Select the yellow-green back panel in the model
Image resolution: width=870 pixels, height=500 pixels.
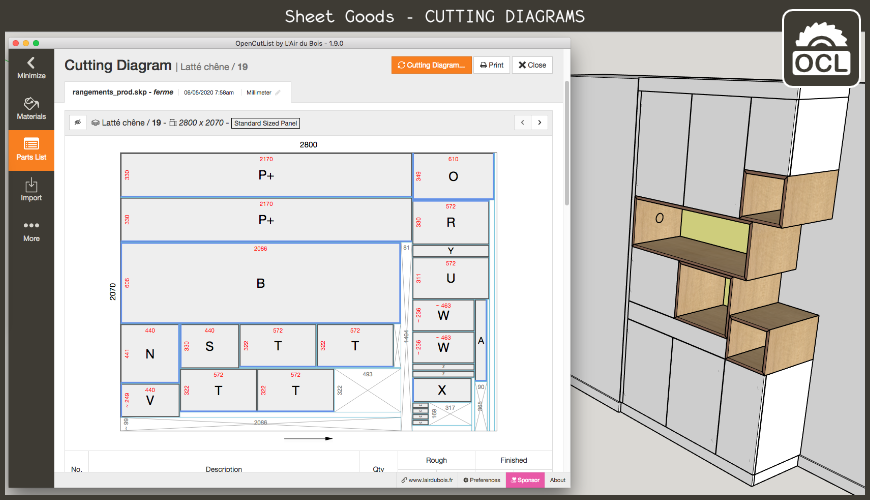pos(715,231)
